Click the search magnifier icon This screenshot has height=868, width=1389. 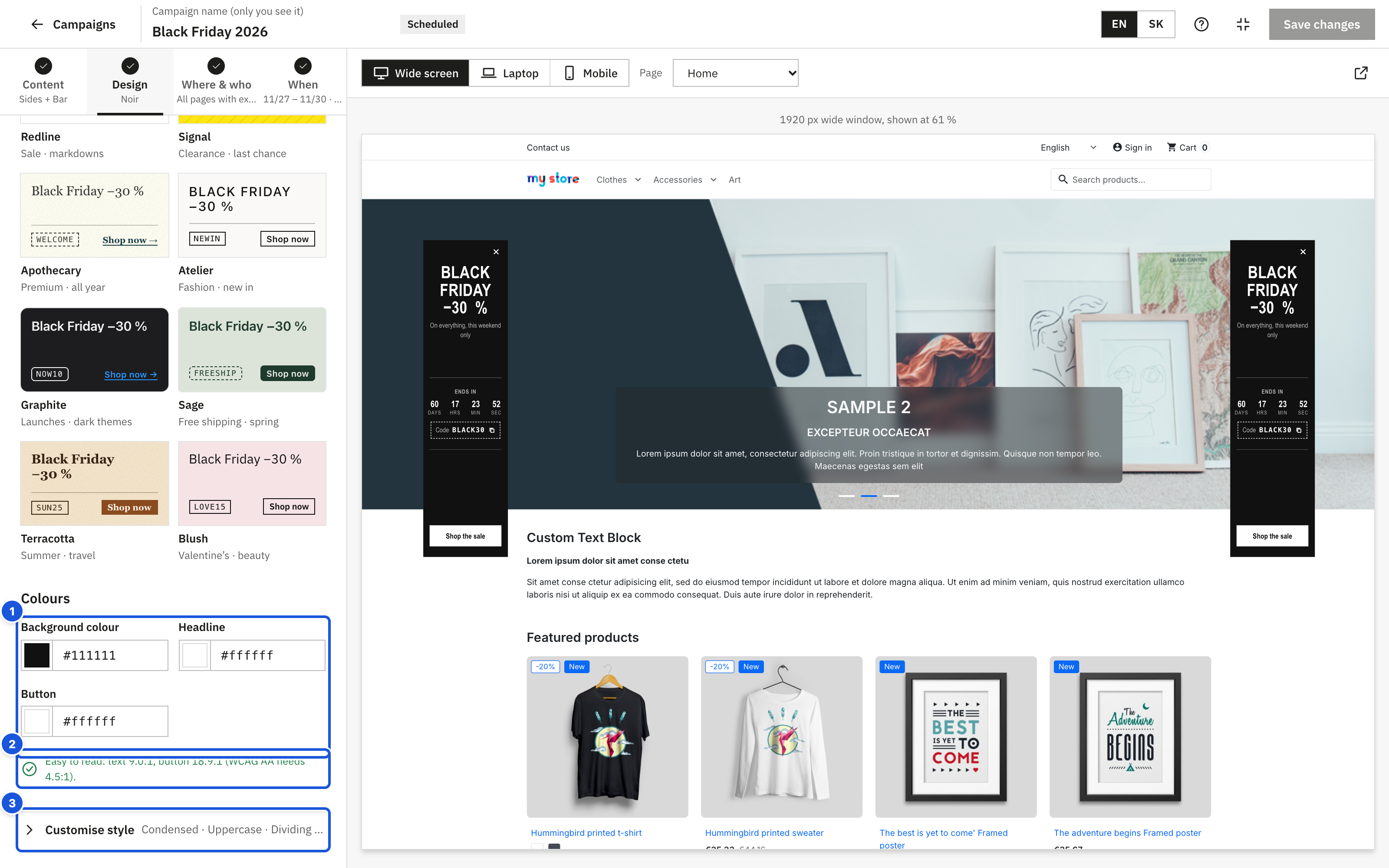tap(1063, 179)
